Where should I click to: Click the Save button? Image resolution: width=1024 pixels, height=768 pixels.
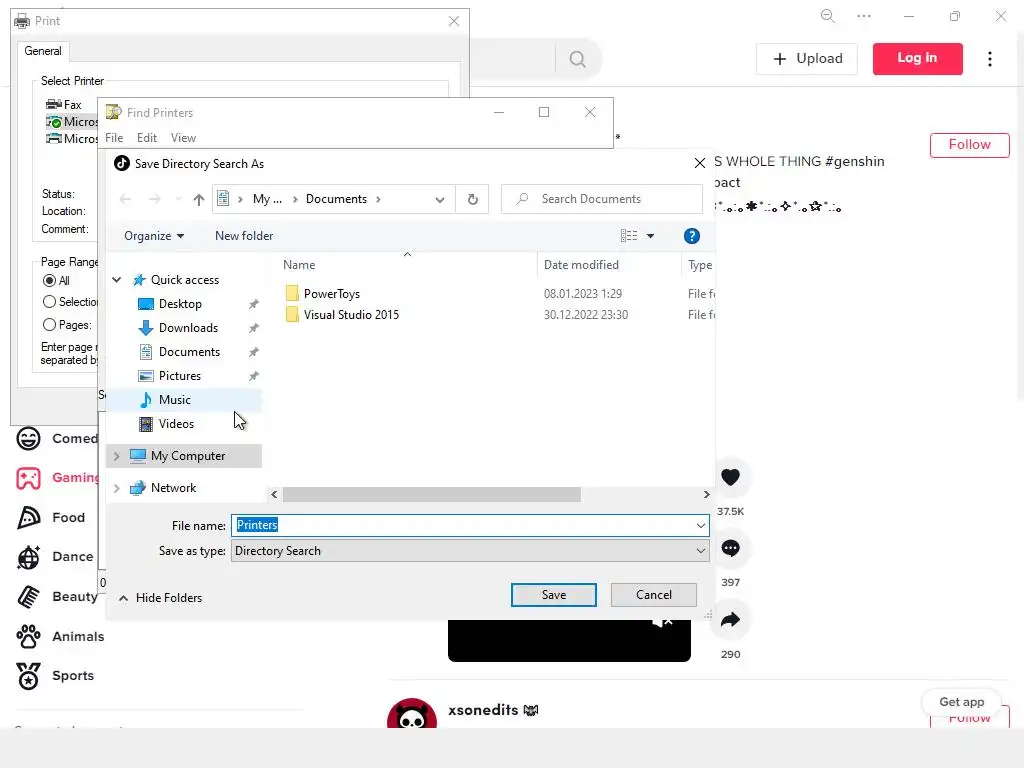[x=553, y=595]
